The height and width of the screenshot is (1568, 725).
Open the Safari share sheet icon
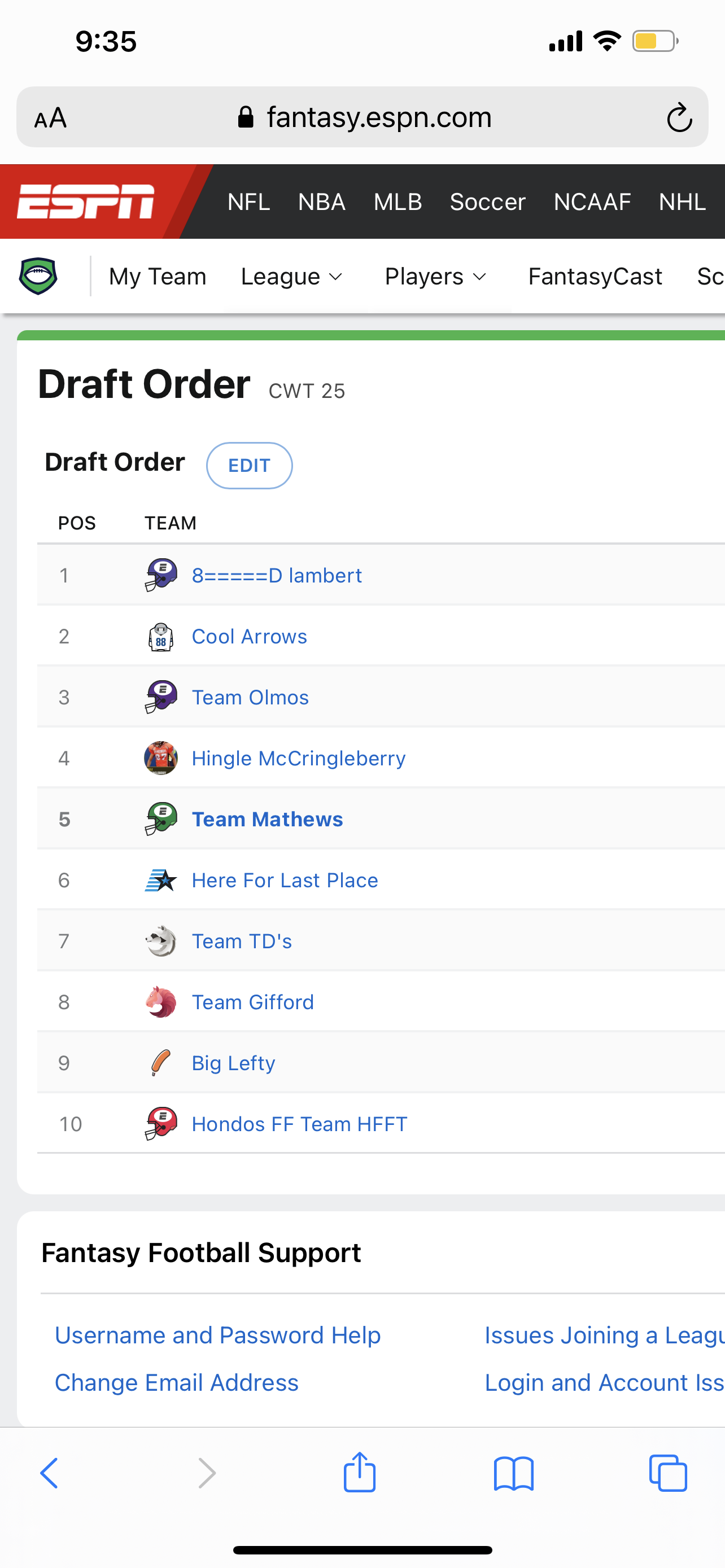coord(360,1473)
